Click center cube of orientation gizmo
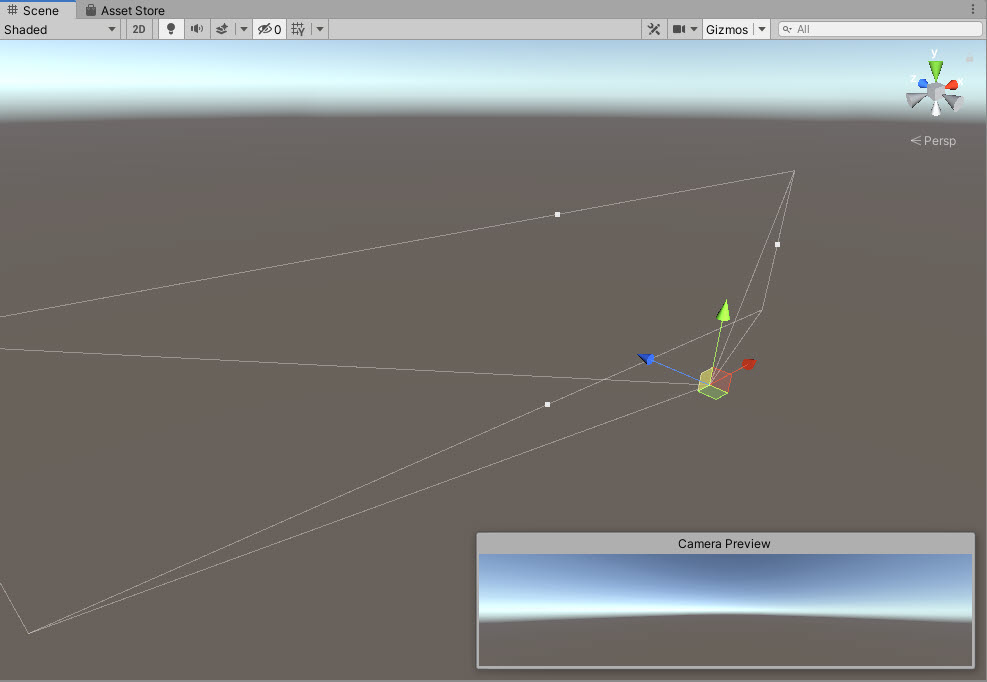The width and height of the screenshot is (987, 682). [936, 93]
